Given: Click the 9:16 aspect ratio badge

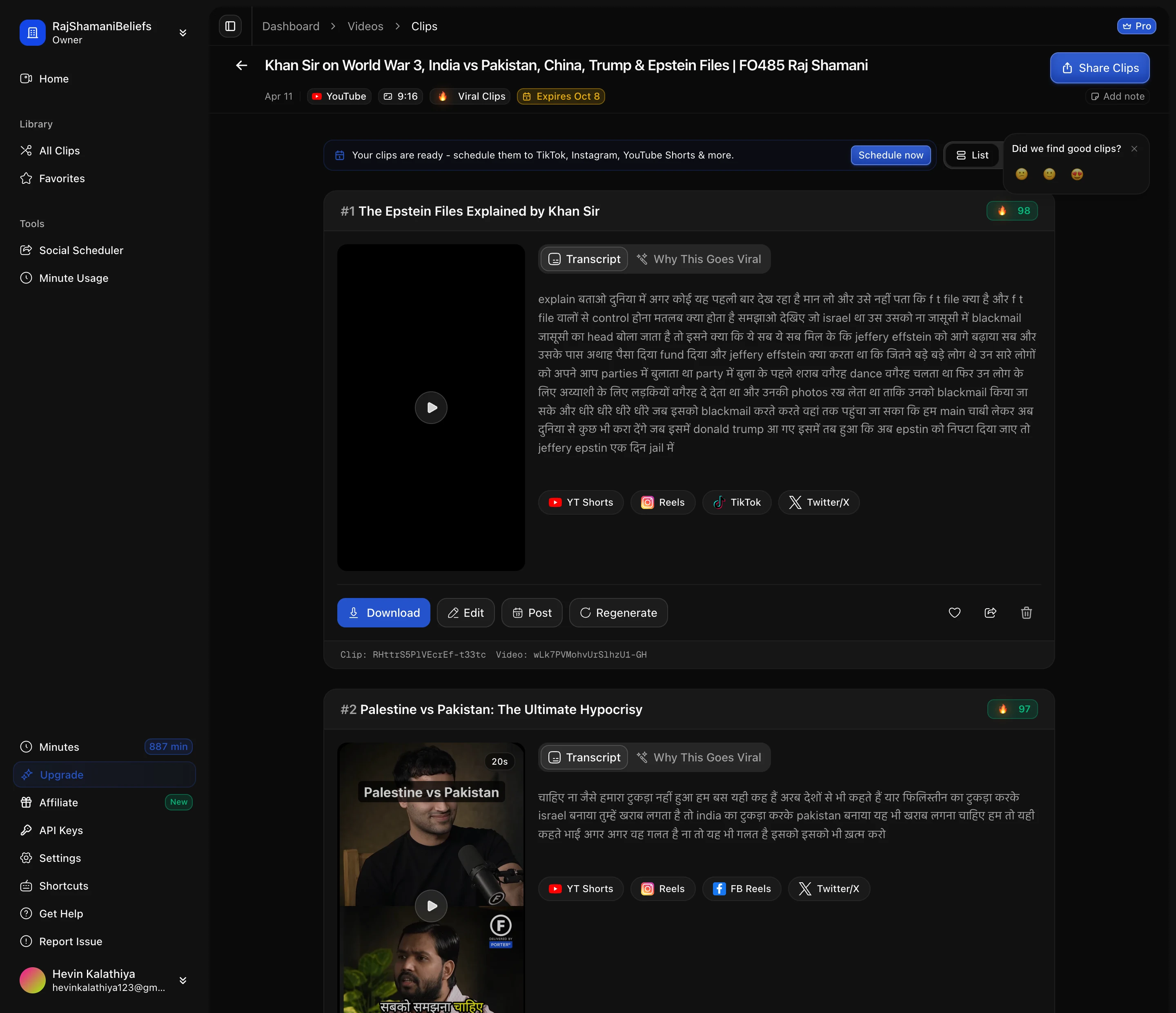Looking at the screenshot, I should pos(400,96).
